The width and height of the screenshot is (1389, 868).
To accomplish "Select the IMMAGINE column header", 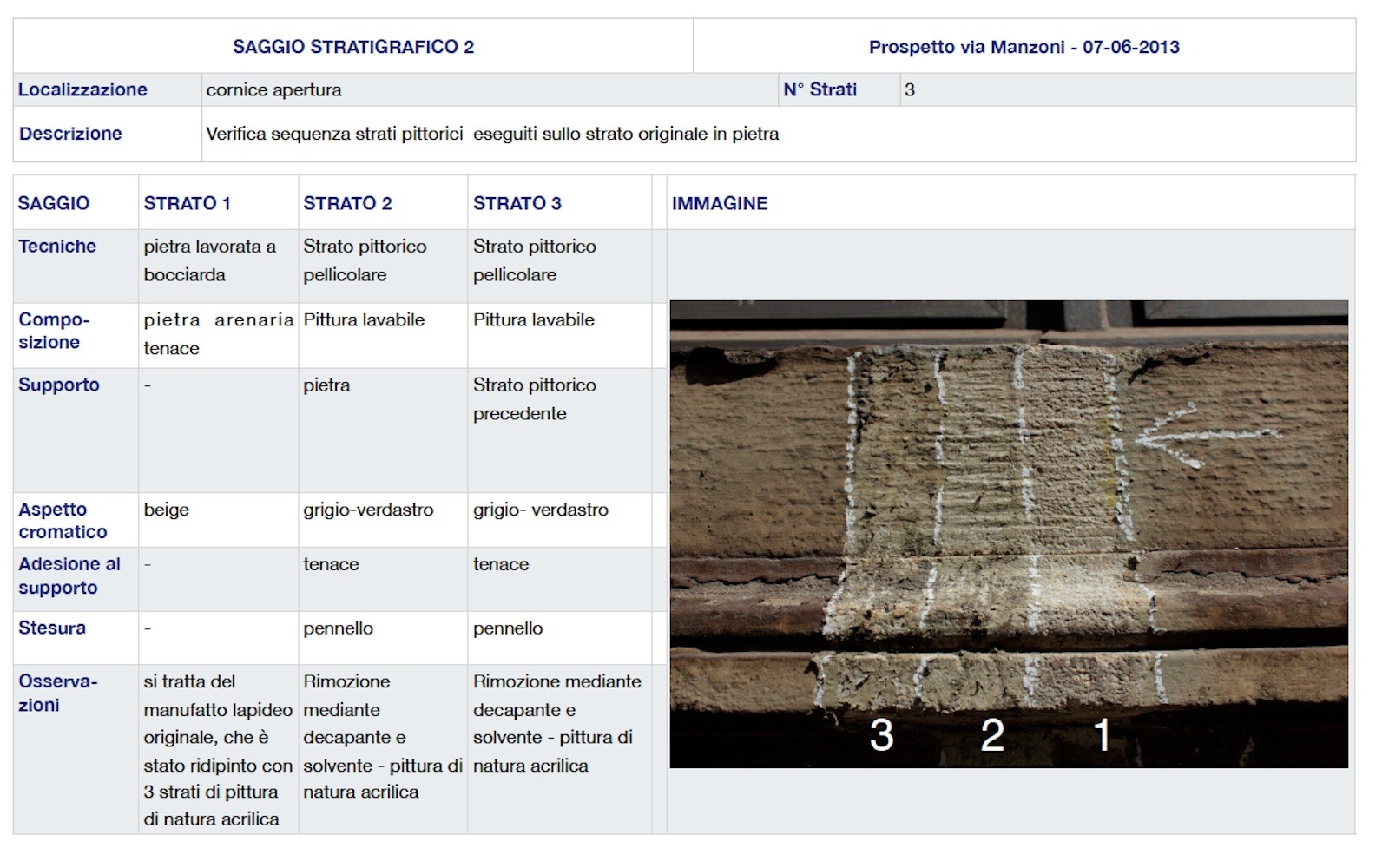I will click(x=719, y=203).
